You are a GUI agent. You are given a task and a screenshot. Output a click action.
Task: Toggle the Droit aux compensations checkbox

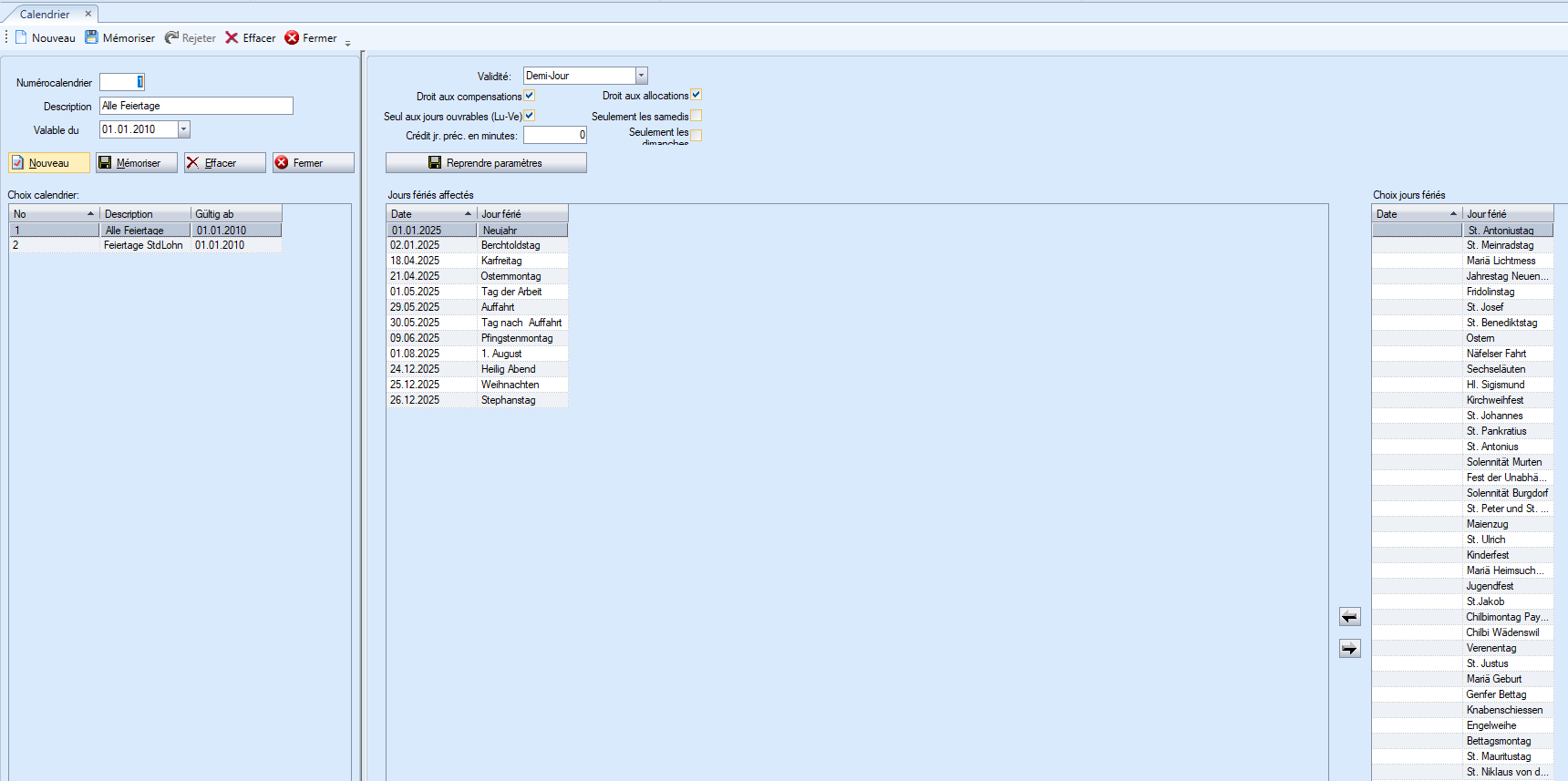point(530,96)
